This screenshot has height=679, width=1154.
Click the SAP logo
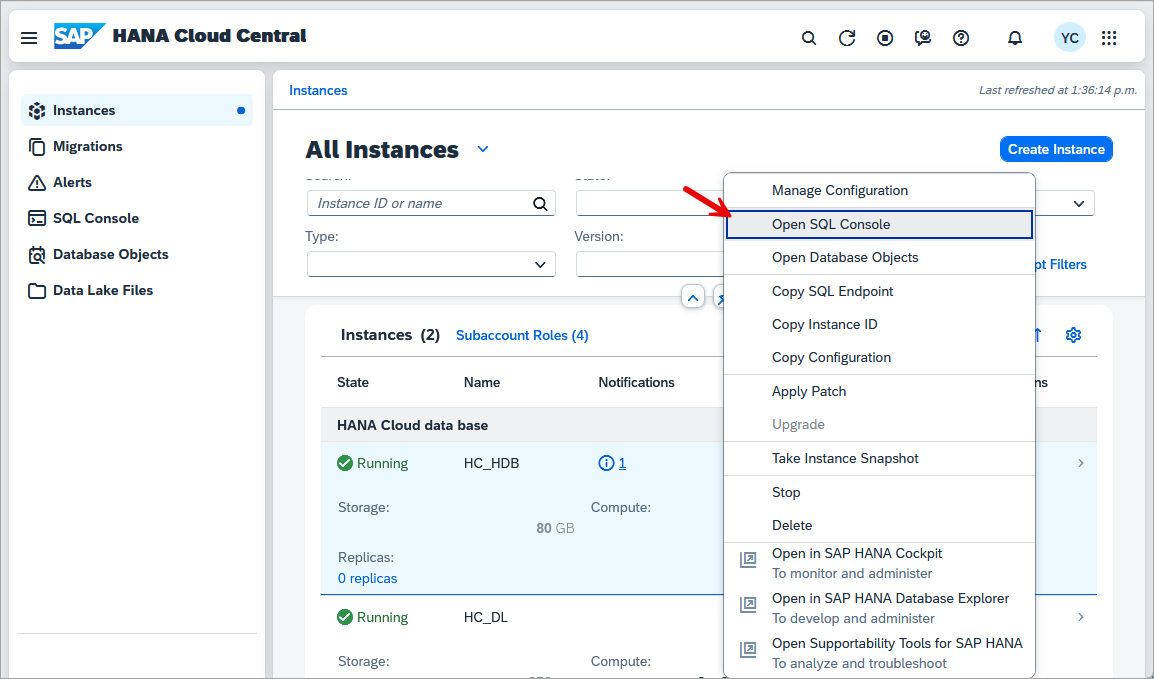[x=79, y=36]
